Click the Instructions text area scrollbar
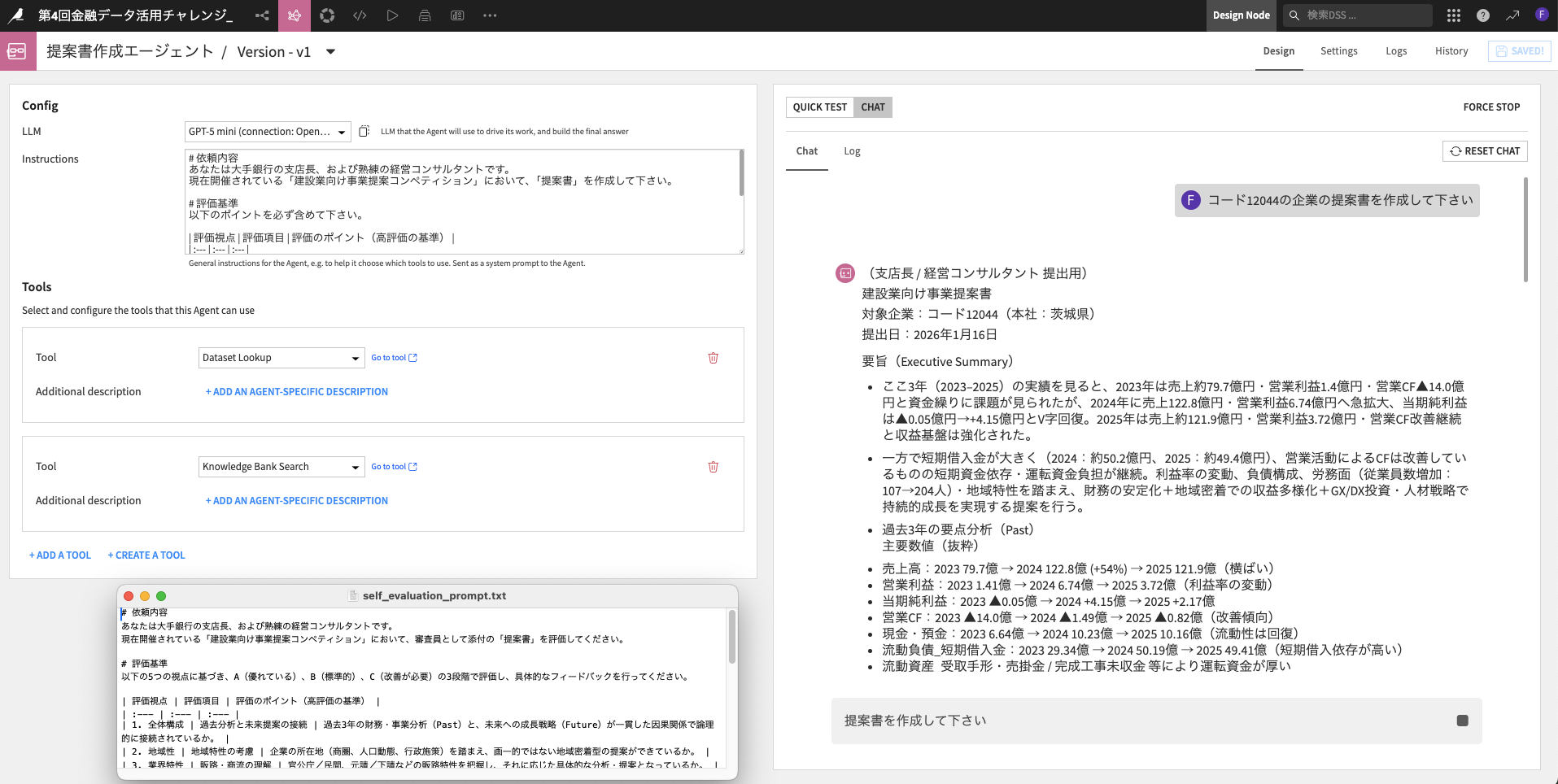This screenshot has width=1558, height=784. click(741, 173)
